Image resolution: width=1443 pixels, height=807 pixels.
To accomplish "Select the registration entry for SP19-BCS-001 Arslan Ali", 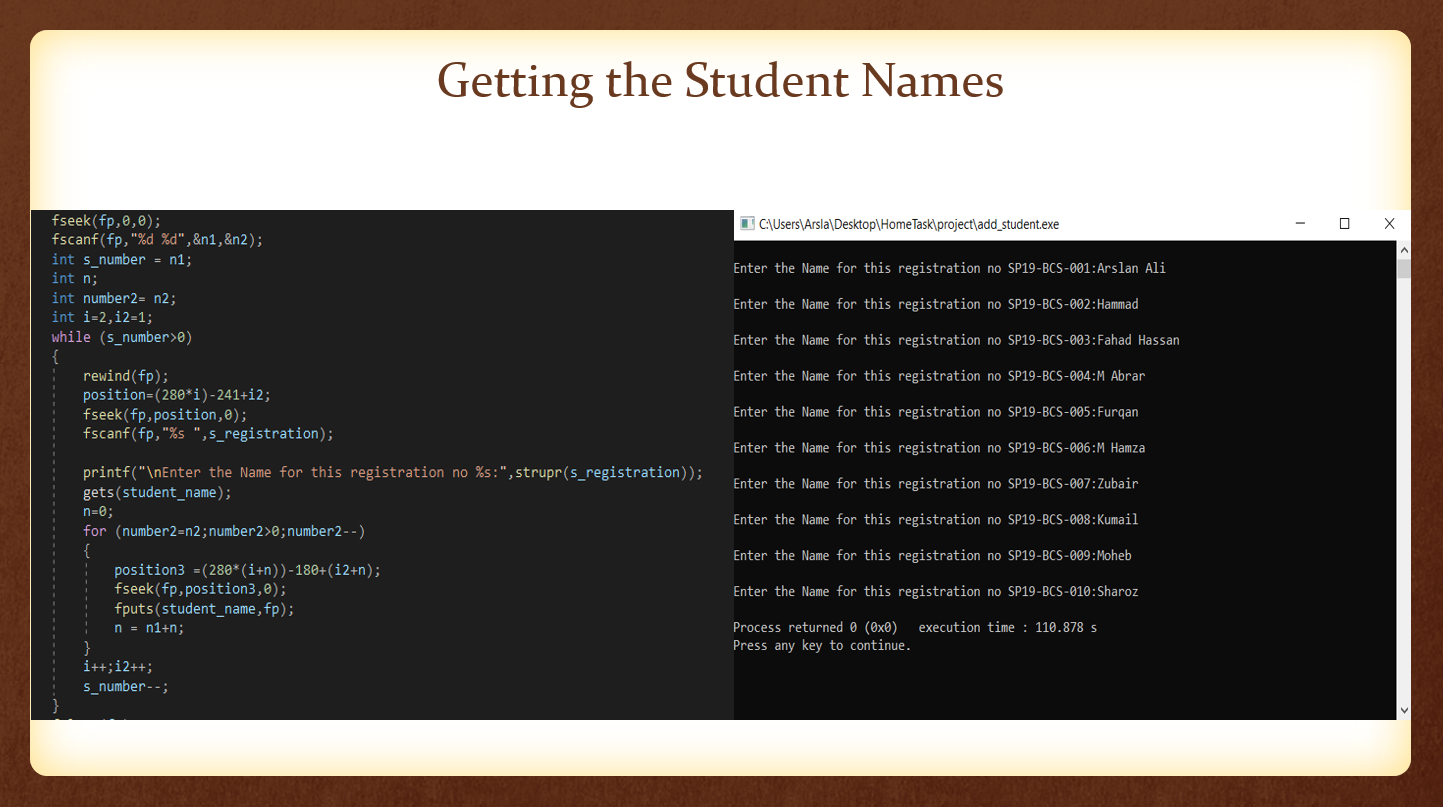I will pyautogui.click(x=950, y=268).
